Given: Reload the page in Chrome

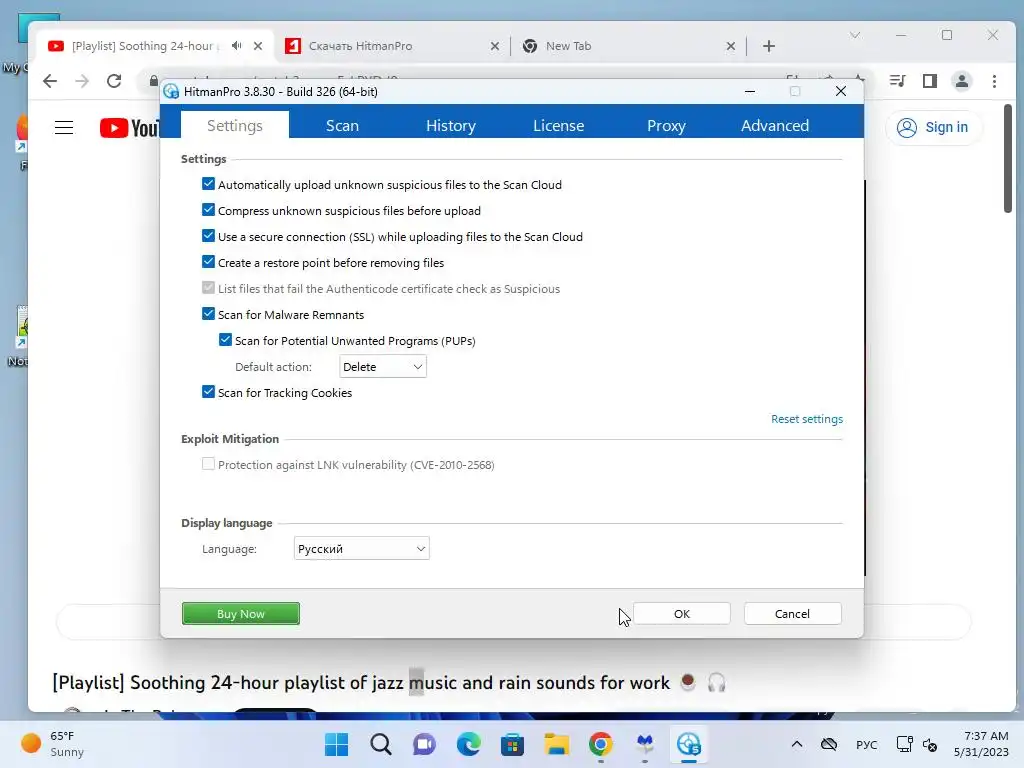Looking at the screenshot, I should (x=114, y=81).
